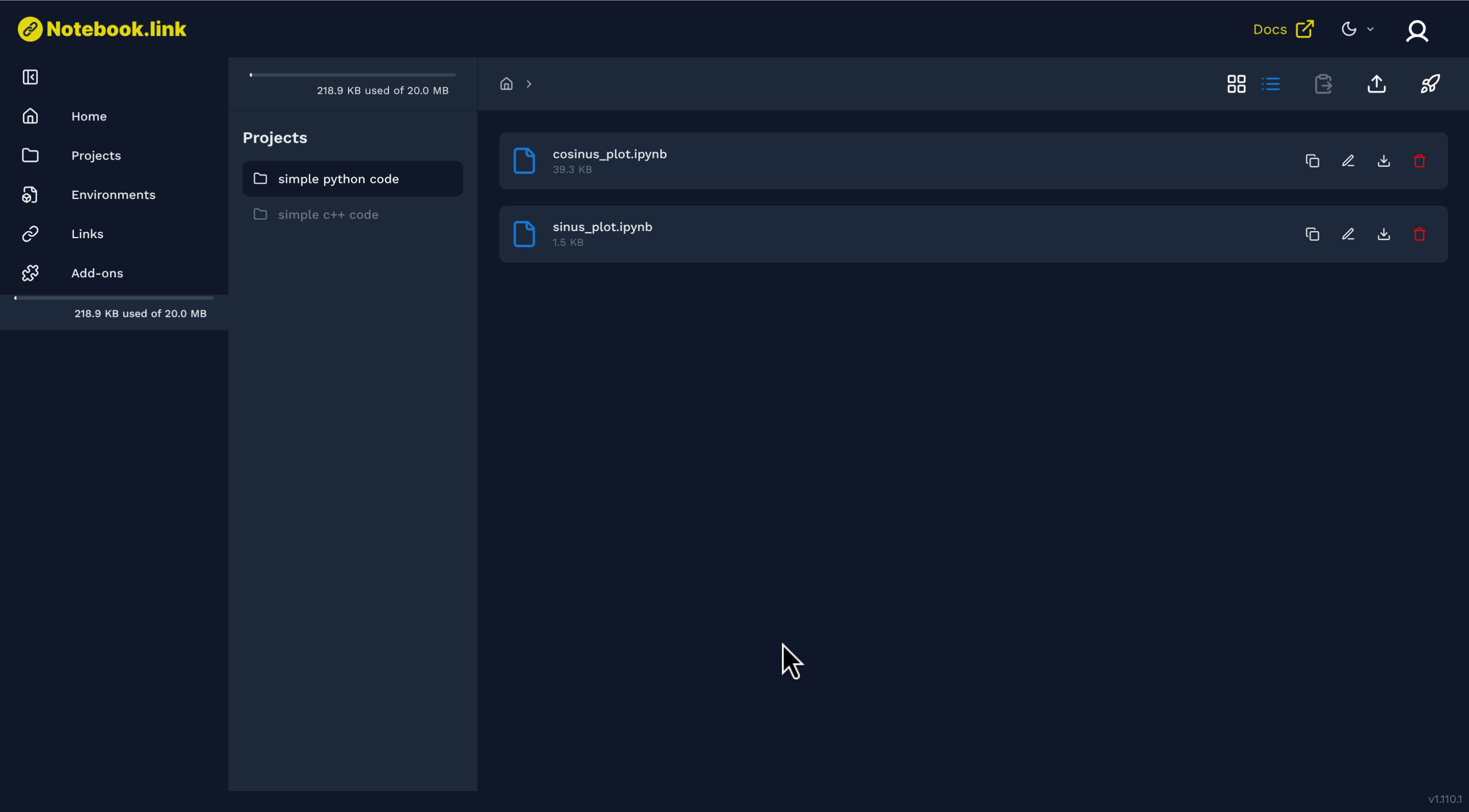Open the Docs external link
1469x812 pixels.
pos(1283,29)
